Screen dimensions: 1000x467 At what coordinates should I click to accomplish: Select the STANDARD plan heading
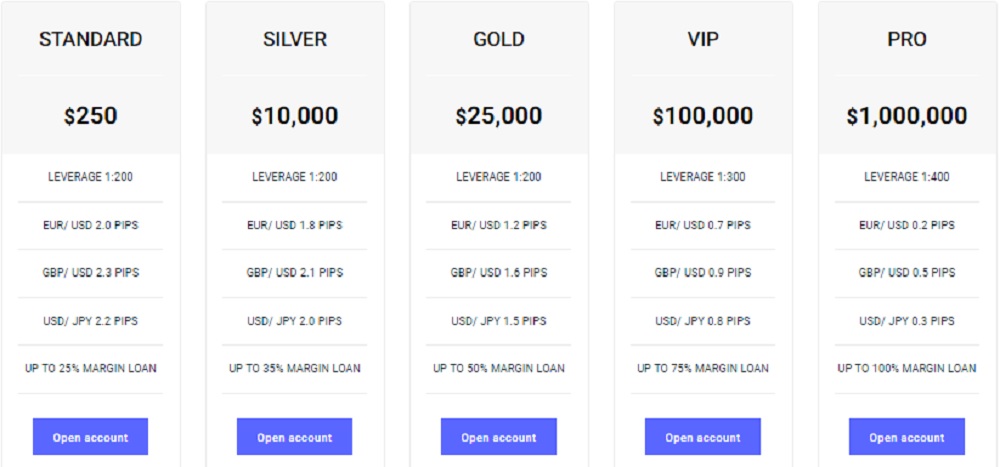[x=91, y=40]
